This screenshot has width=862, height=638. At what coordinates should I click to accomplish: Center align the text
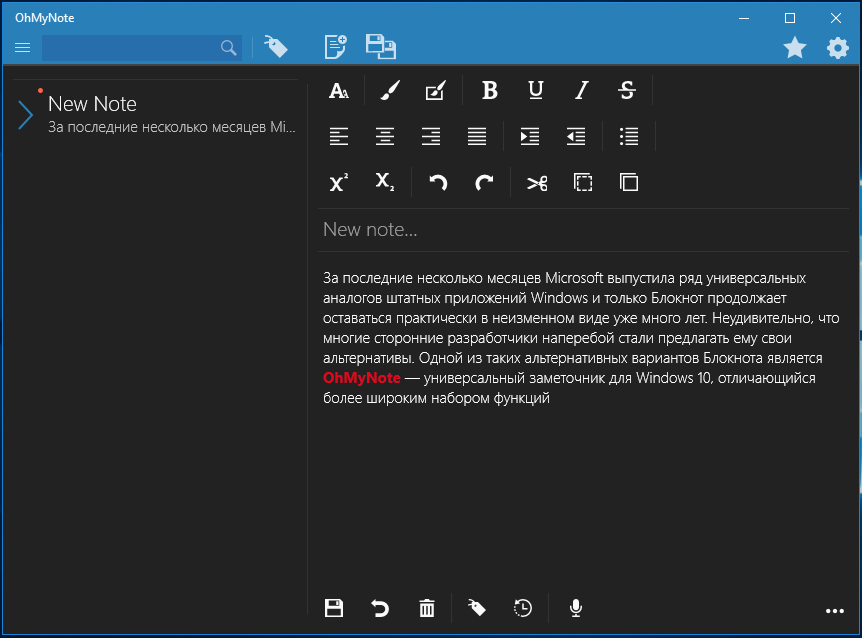click(x=385, y=136)
